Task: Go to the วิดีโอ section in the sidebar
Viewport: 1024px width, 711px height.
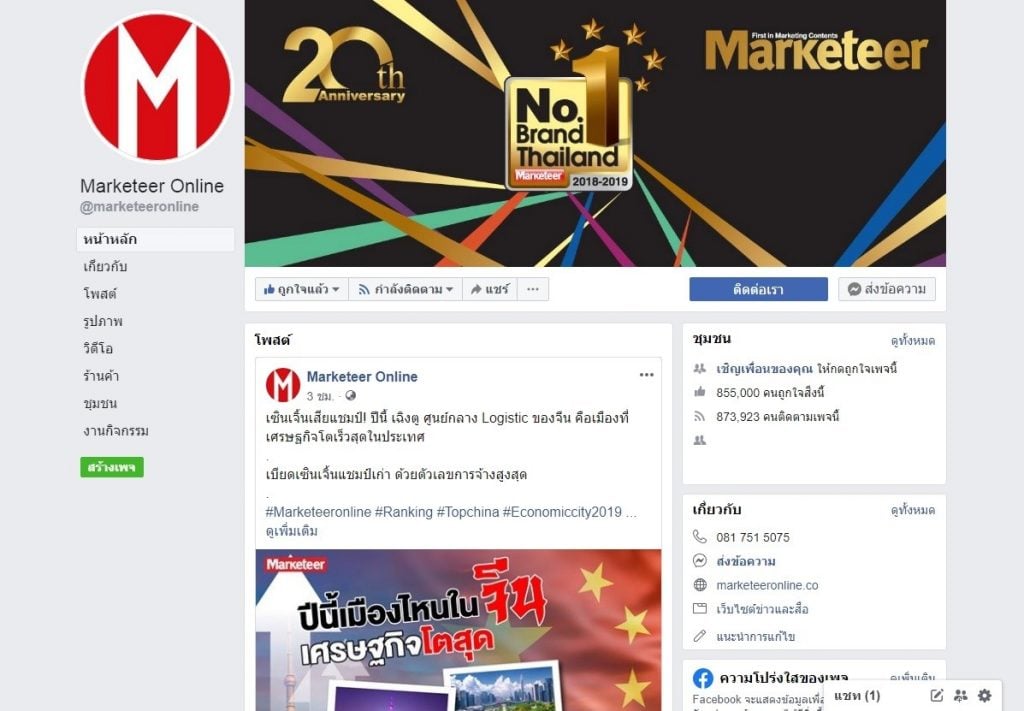Action: (98, 349)
